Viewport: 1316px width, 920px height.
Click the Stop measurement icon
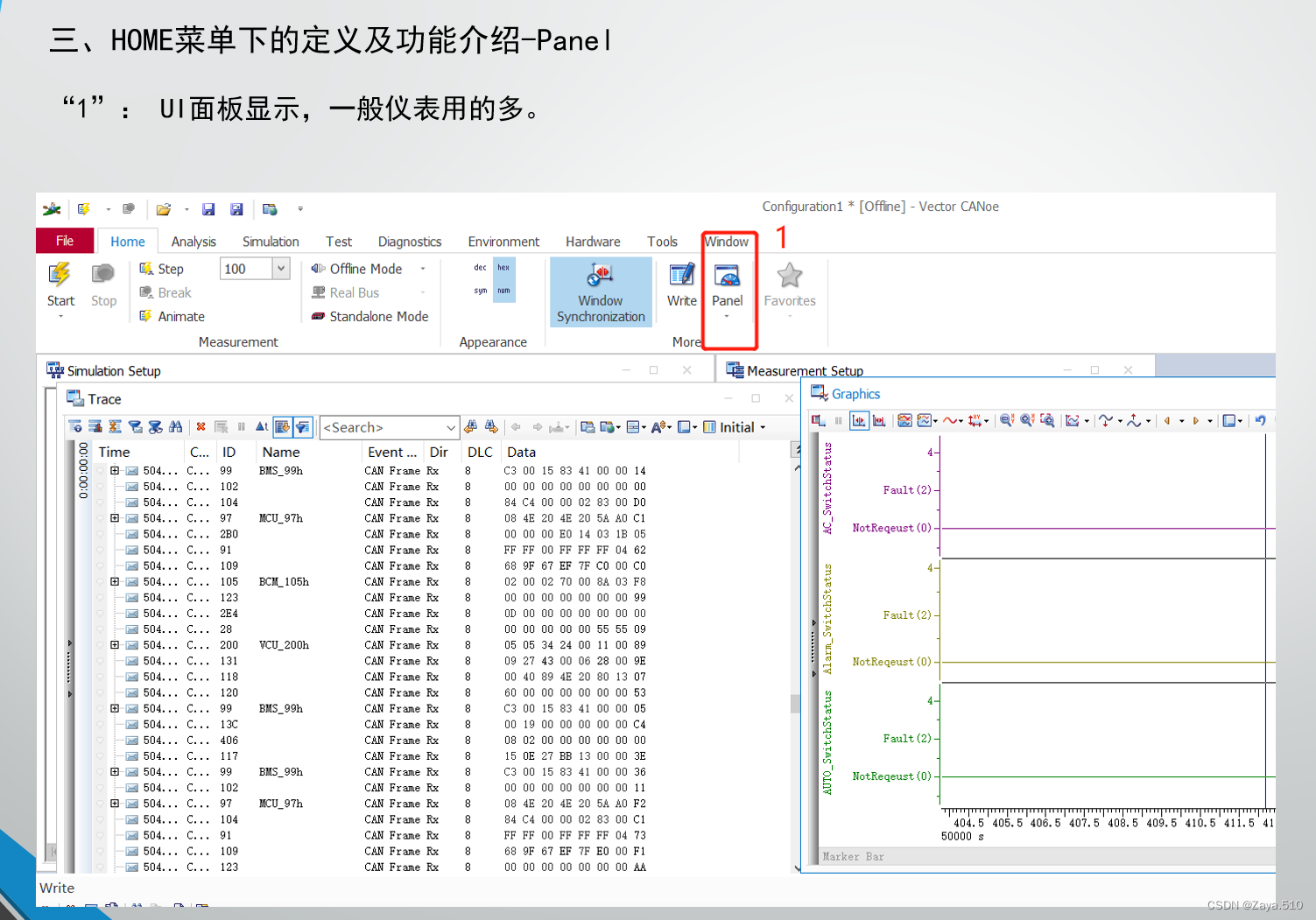tap(103, 284)
